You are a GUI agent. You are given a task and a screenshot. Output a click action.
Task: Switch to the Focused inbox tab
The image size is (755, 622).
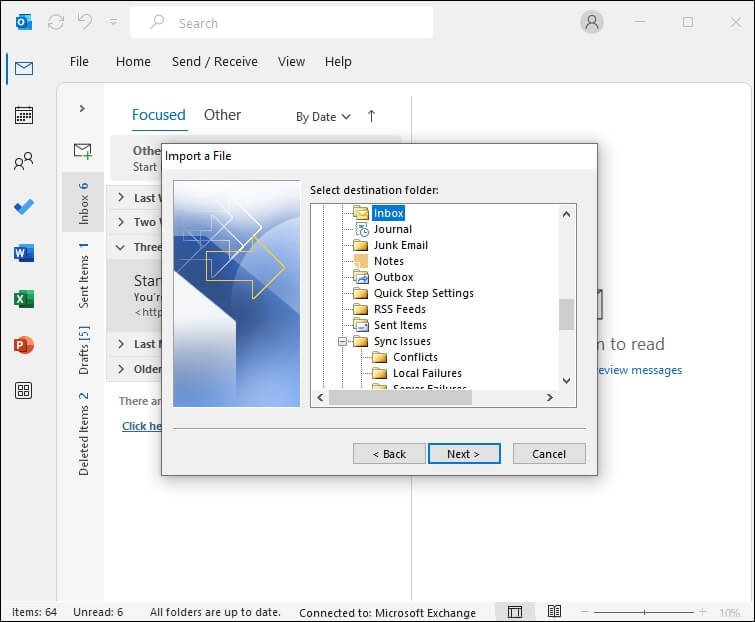pos(158,115)
